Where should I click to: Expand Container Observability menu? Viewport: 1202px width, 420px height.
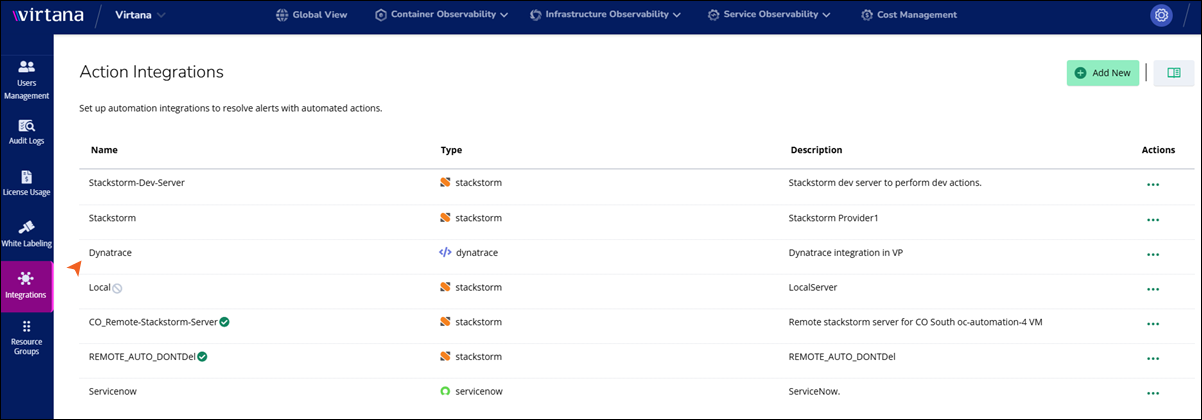pyautogui.click(x=441, y=15)
